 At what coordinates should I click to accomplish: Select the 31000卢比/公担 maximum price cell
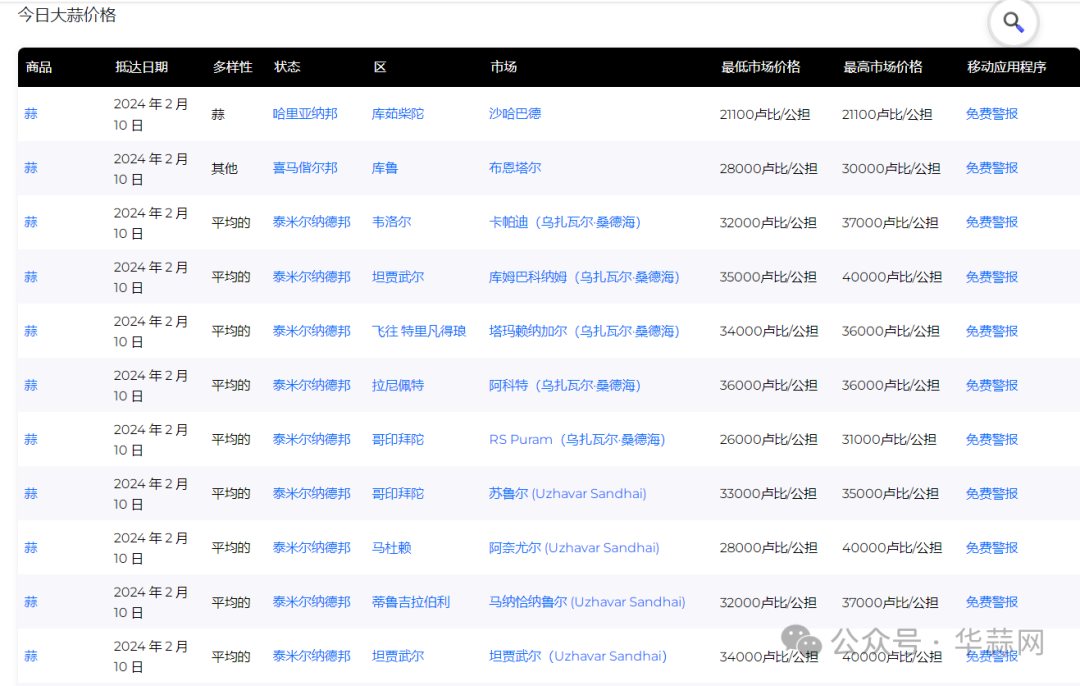click(889, 439)
